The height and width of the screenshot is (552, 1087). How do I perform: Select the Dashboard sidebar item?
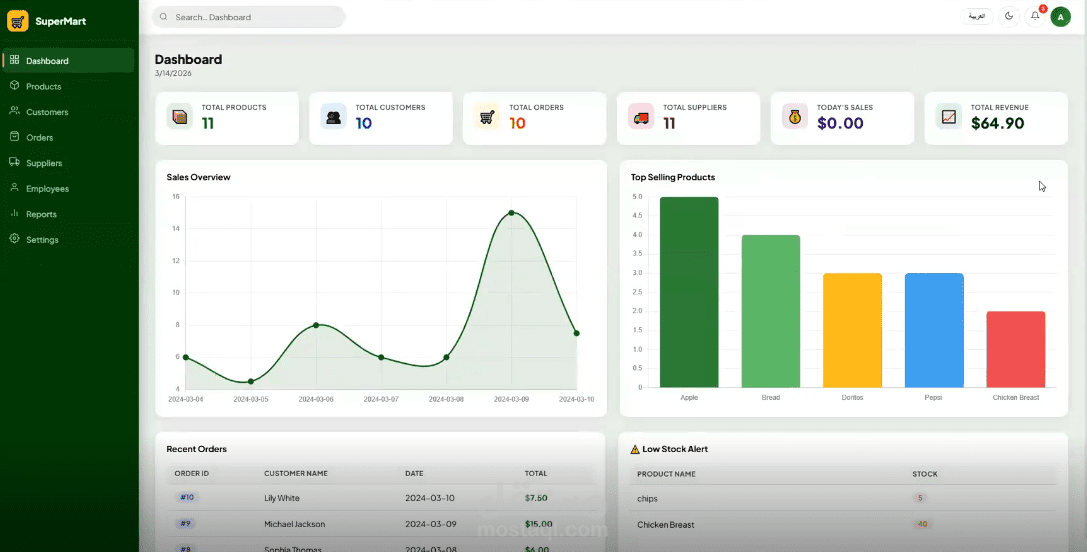[68, 60]
